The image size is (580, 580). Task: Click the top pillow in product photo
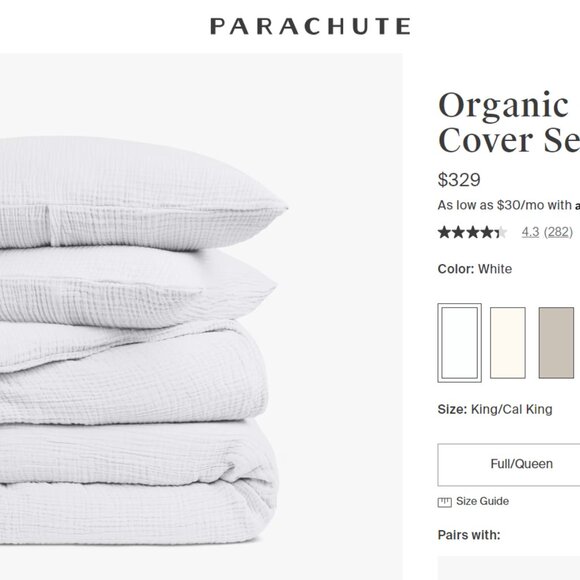click(141, 192)
